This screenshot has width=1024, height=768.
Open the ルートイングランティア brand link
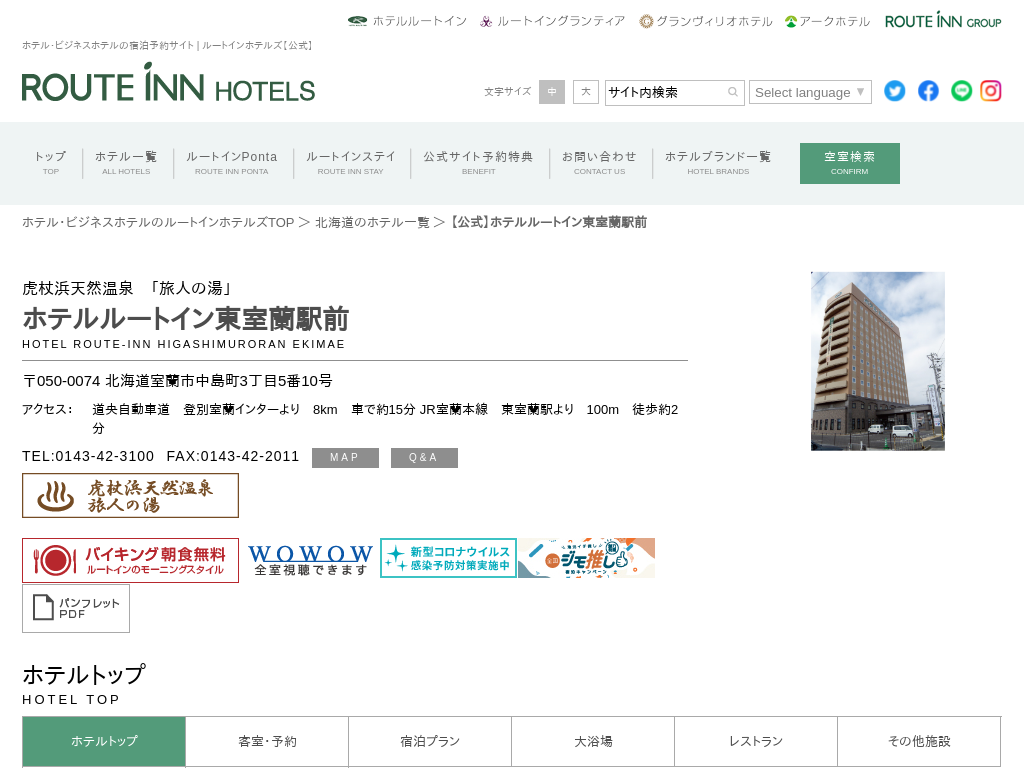pyautogui.click(x=552, y=21)
